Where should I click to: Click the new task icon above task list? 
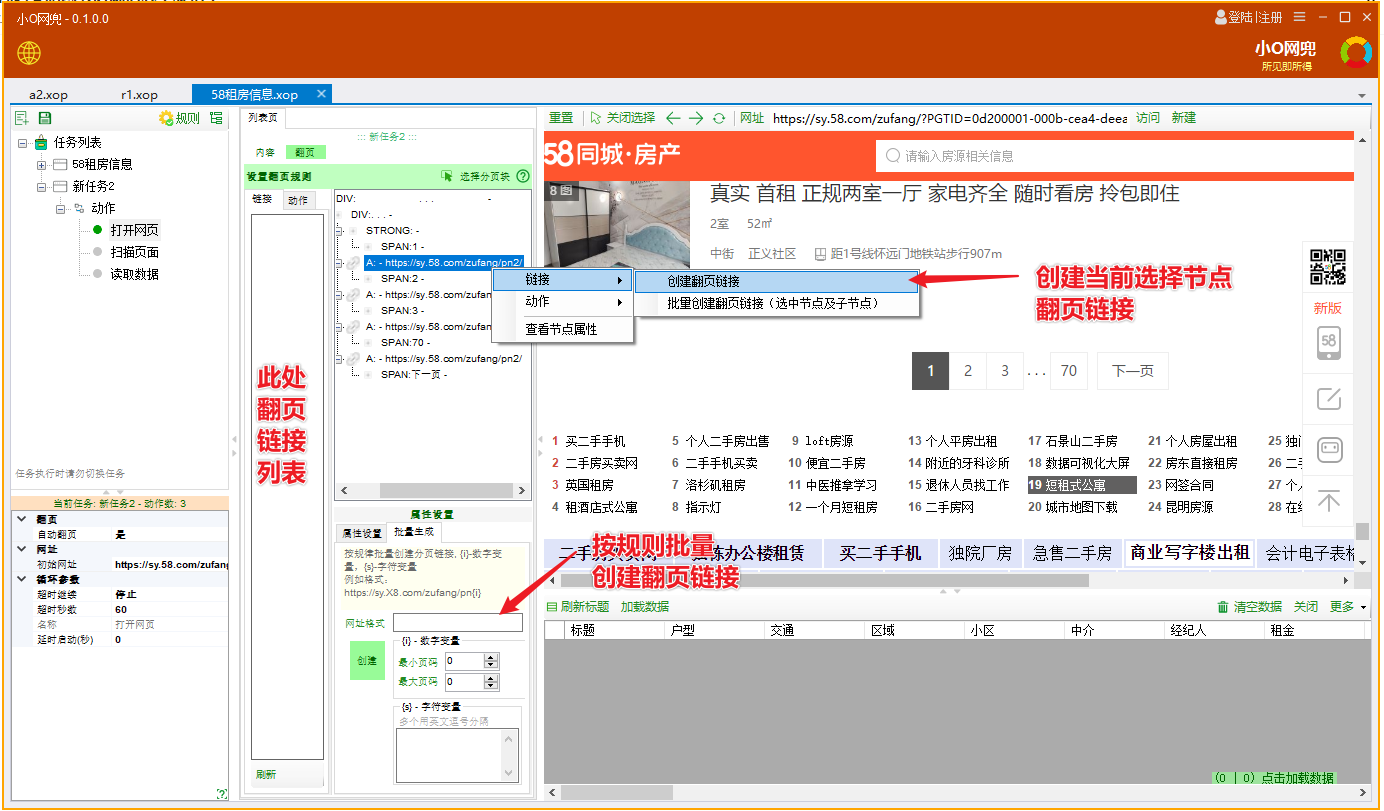click(x=22, y=118)
